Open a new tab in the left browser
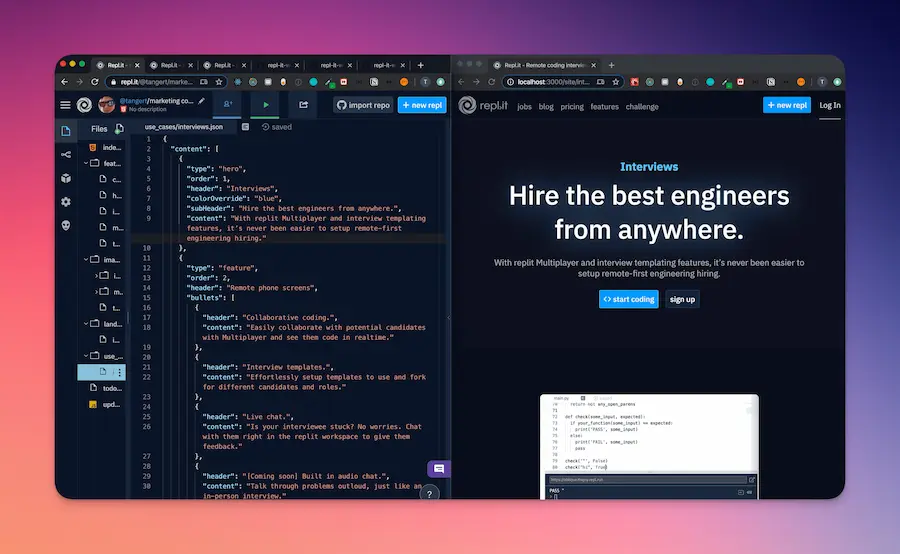 point(421,65)
